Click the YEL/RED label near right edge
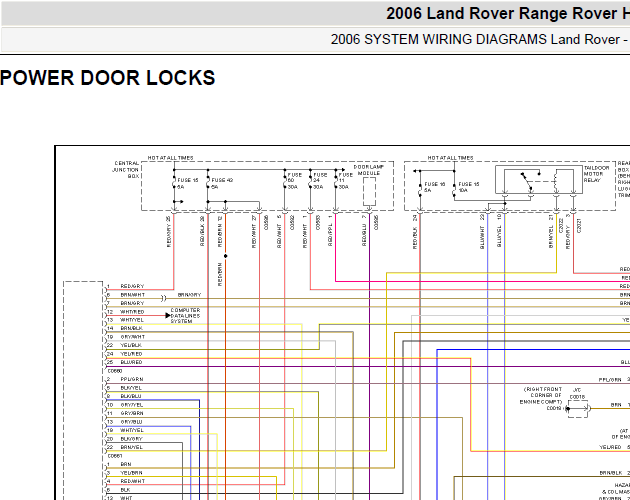Screen dimensions: 630x500 click(x=610, y=447)
